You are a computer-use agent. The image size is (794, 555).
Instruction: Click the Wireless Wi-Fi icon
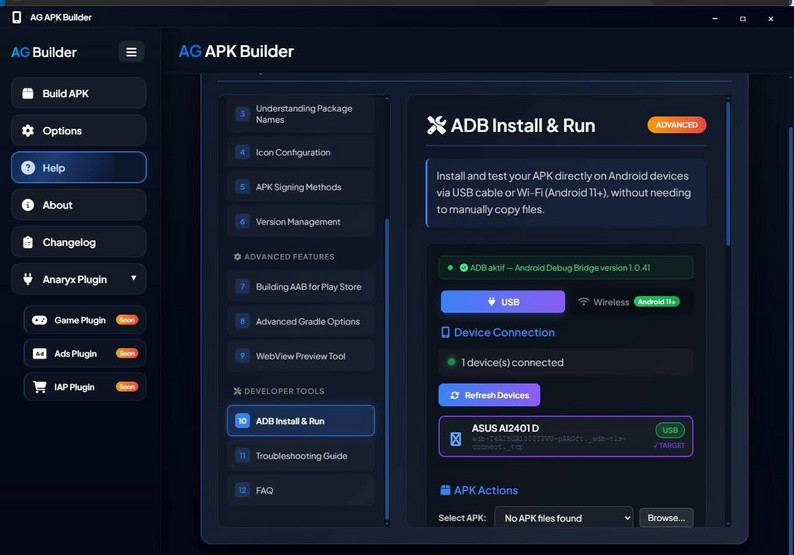coord(583,302)
